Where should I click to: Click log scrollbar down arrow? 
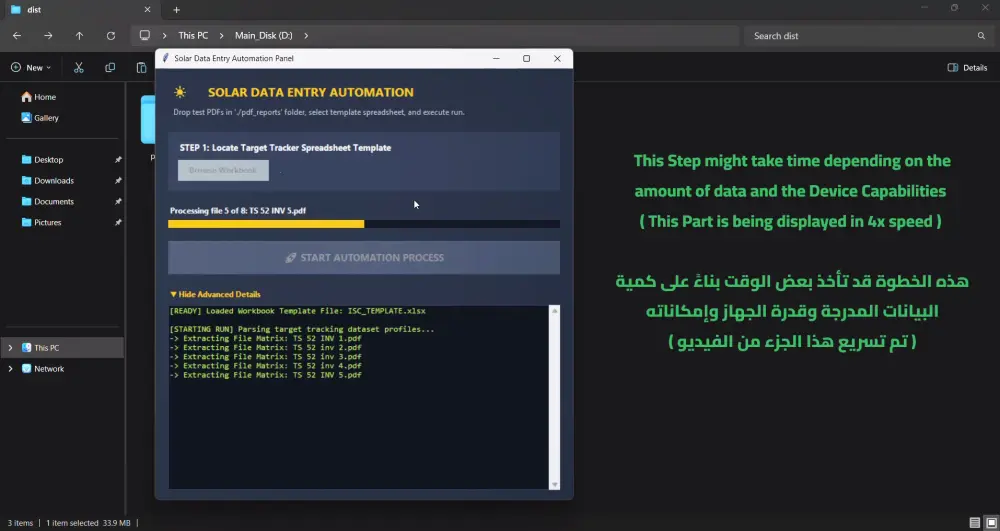(x=554, y=485)
